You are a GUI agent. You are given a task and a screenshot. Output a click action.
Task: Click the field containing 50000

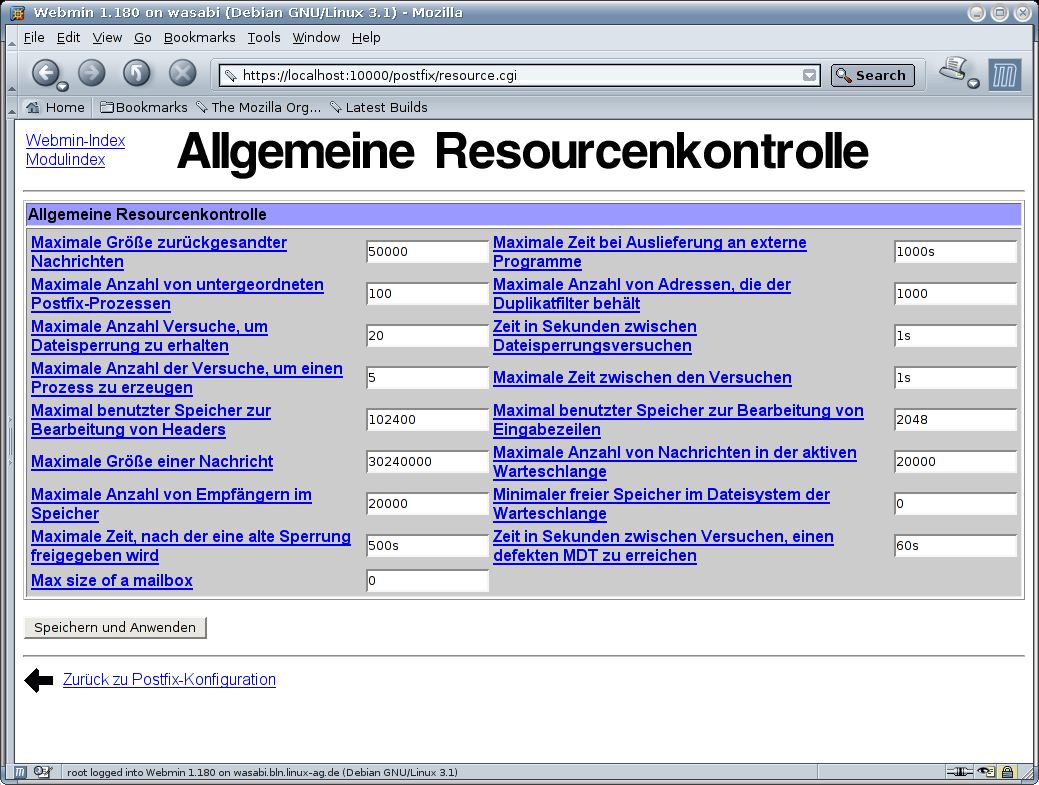tap(427, 252)
